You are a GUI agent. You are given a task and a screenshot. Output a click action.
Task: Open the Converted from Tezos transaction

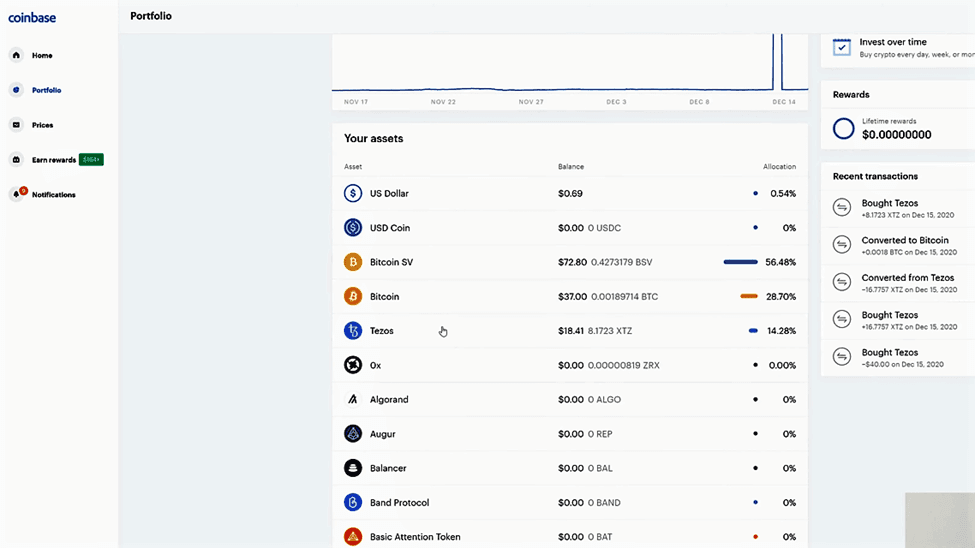coord(898,283)
